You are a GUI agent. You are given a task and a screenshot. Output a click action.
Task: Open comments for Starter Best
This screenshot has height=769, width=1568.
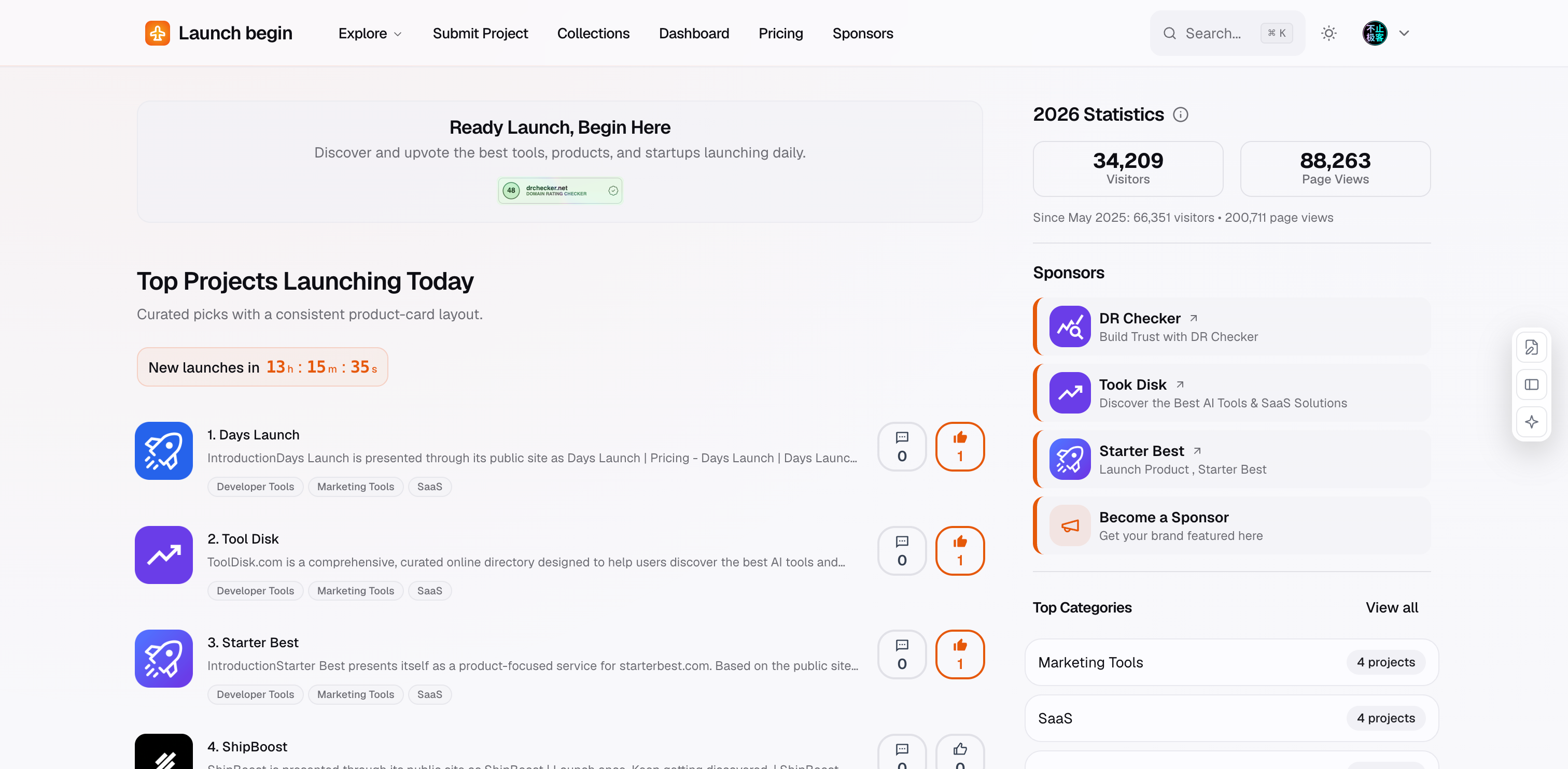[x=902, y=654]
